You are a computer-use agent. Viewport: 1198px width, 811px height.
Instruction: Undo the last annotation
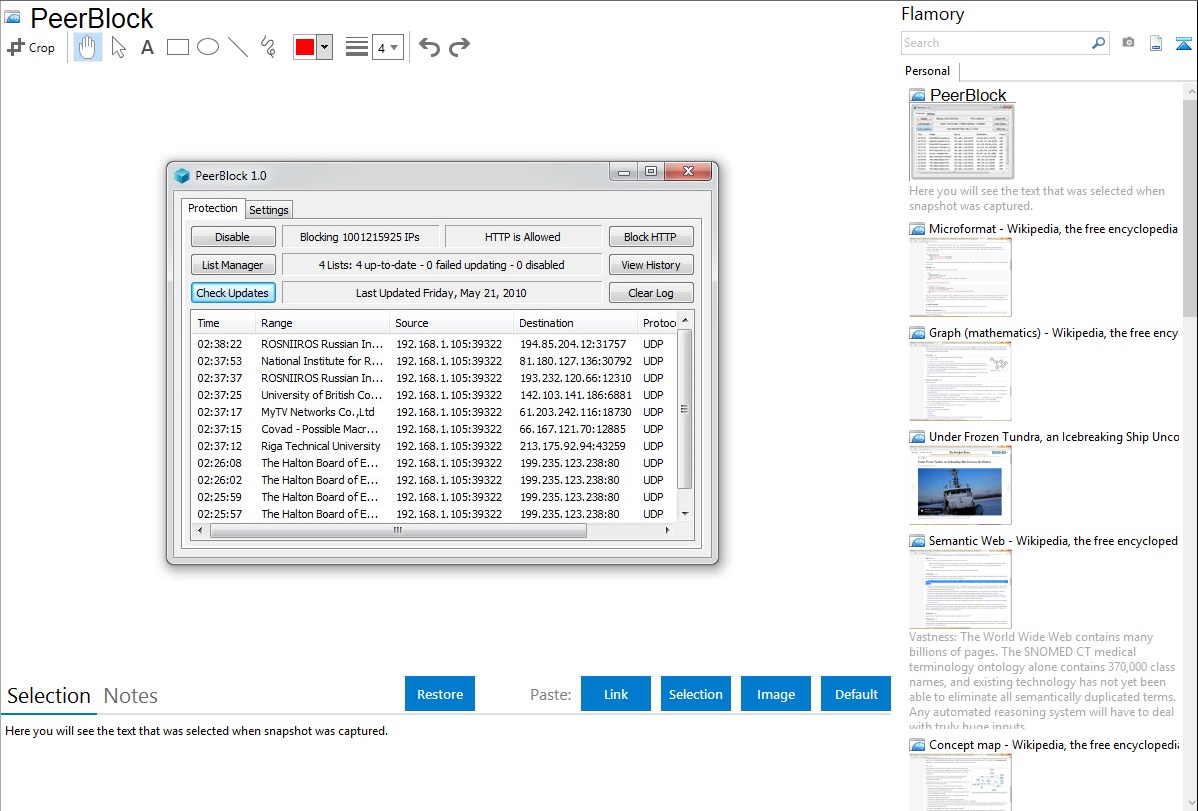pos(429,47)
